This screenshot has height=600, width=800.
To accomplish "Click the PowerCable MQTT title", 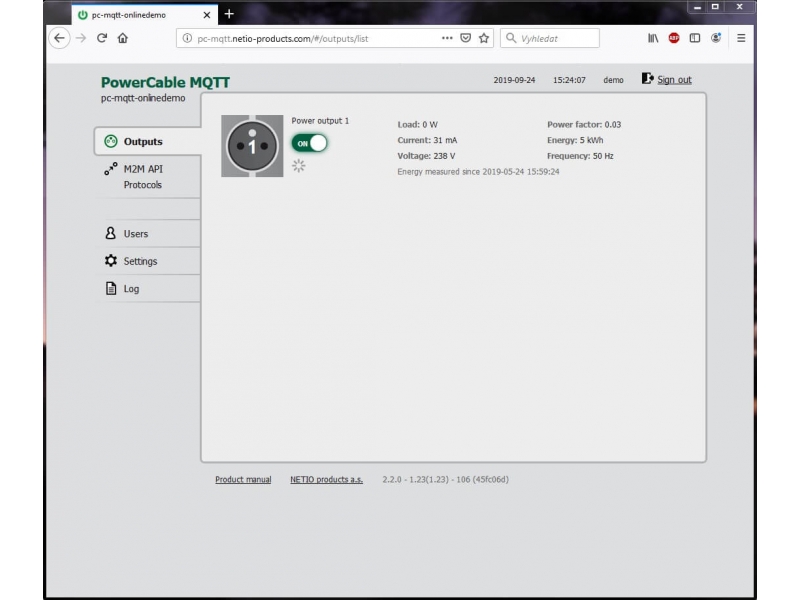I will [x=165, y=82].
